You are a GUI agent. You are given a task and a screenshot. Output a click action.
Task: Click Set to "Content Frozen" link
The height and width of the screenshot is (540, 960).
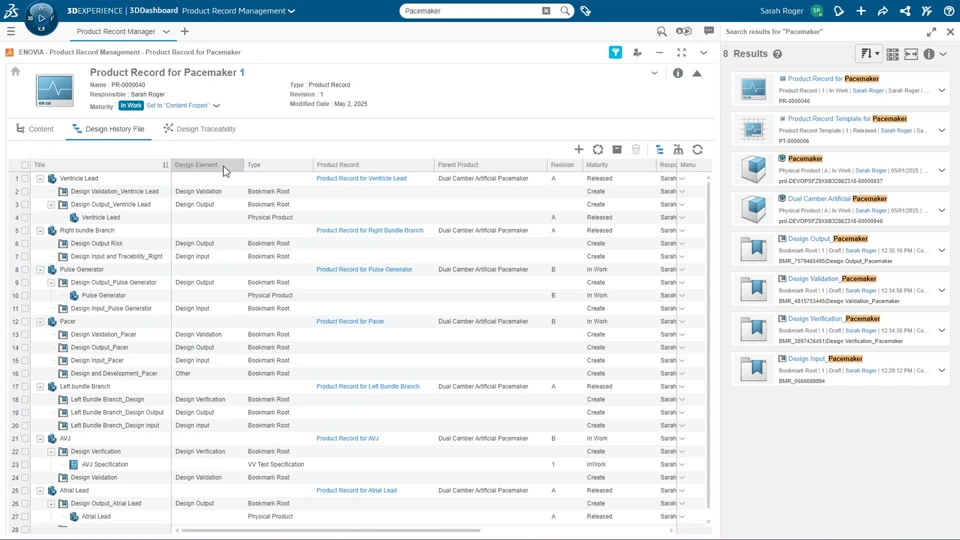178,105
